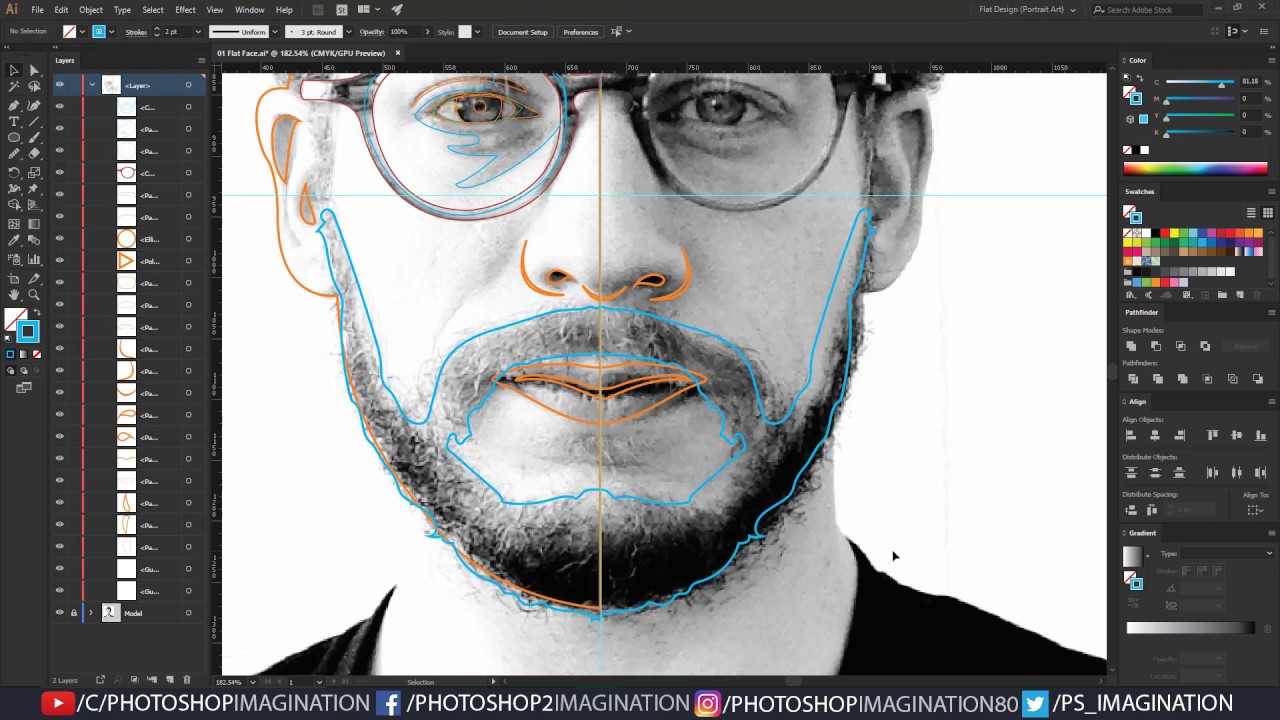Screen dimensions: 1280x720
Task: Unlock the Model layer lock
Action: point(73,613)
